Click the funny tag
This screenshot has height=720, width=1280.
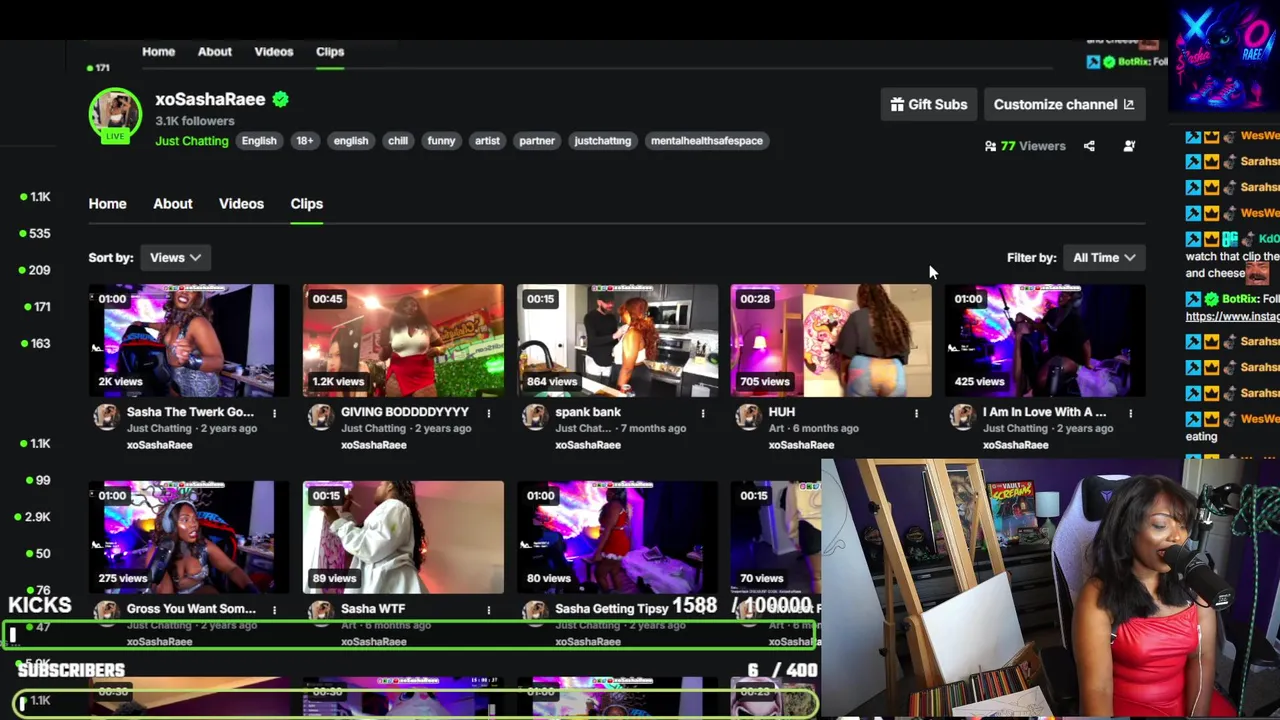441,141
